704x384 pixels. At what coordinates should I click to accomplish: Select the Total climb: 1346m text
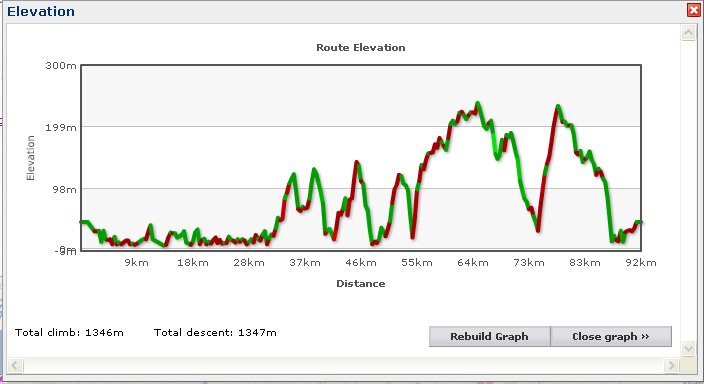69,333
